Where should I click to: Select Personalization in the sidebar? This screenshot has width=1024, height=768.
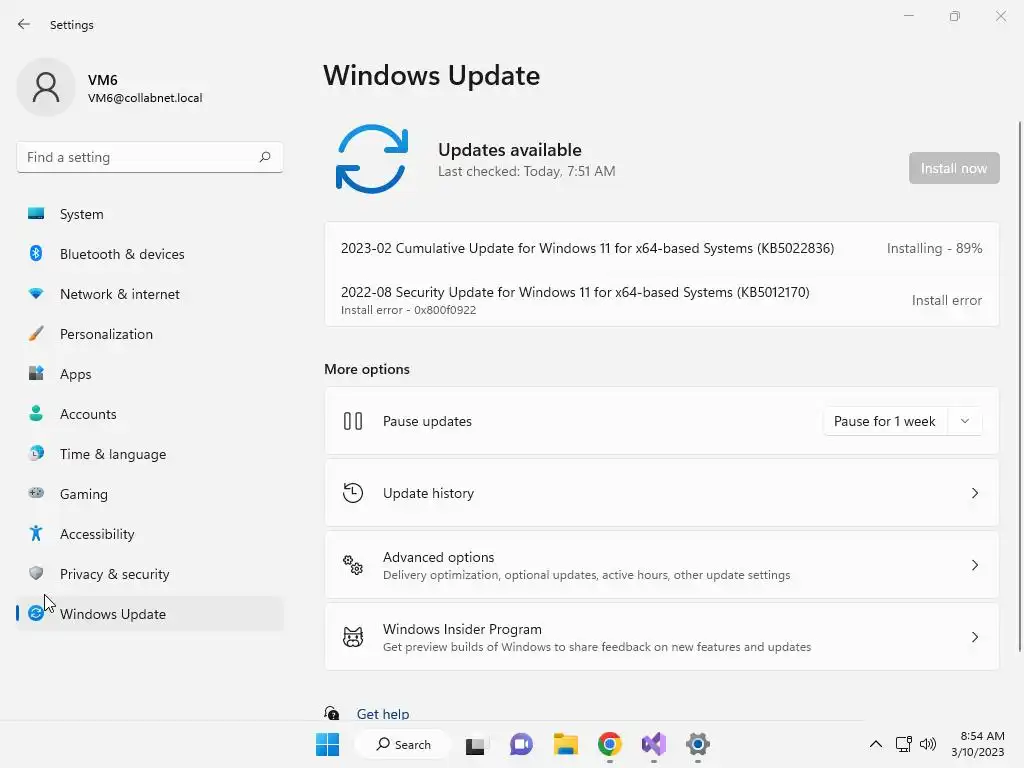point(150,334)
